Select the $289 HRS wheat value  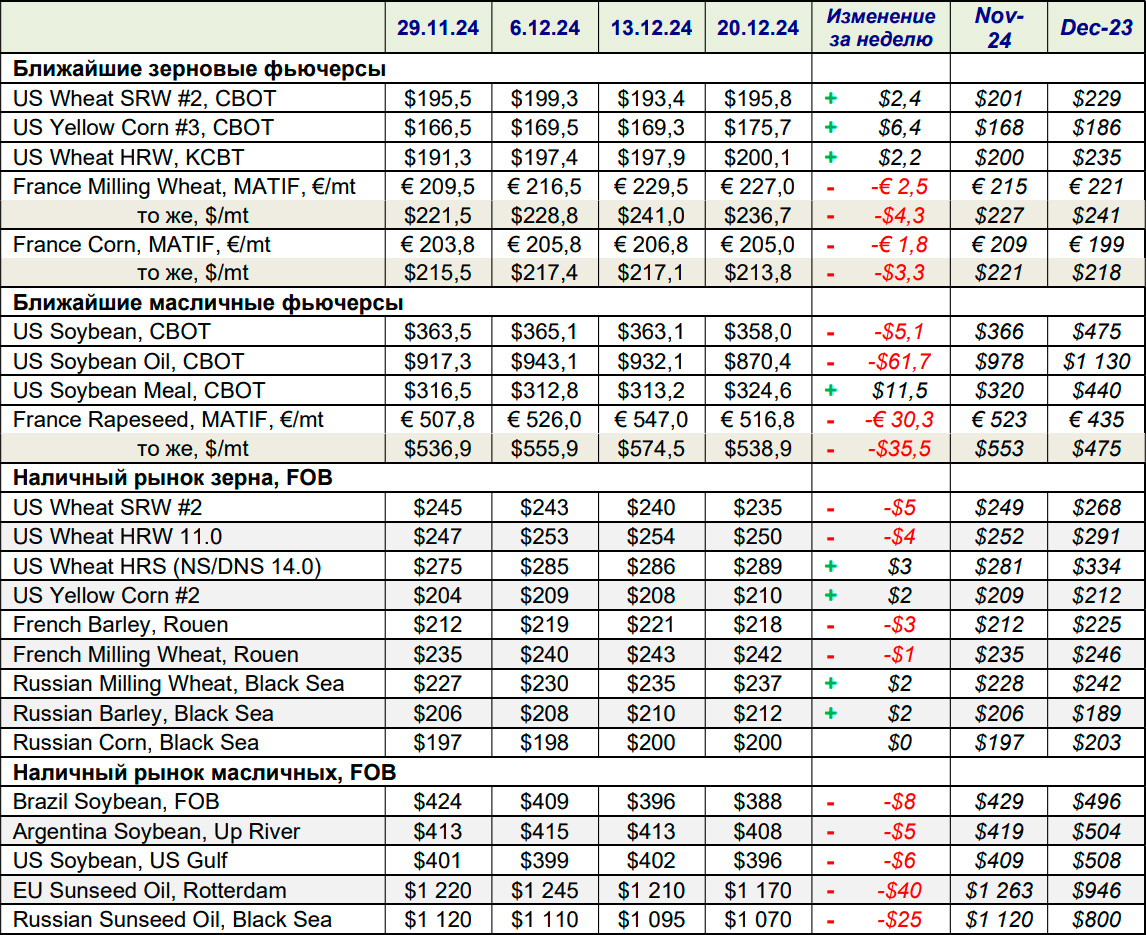(758, 567)
